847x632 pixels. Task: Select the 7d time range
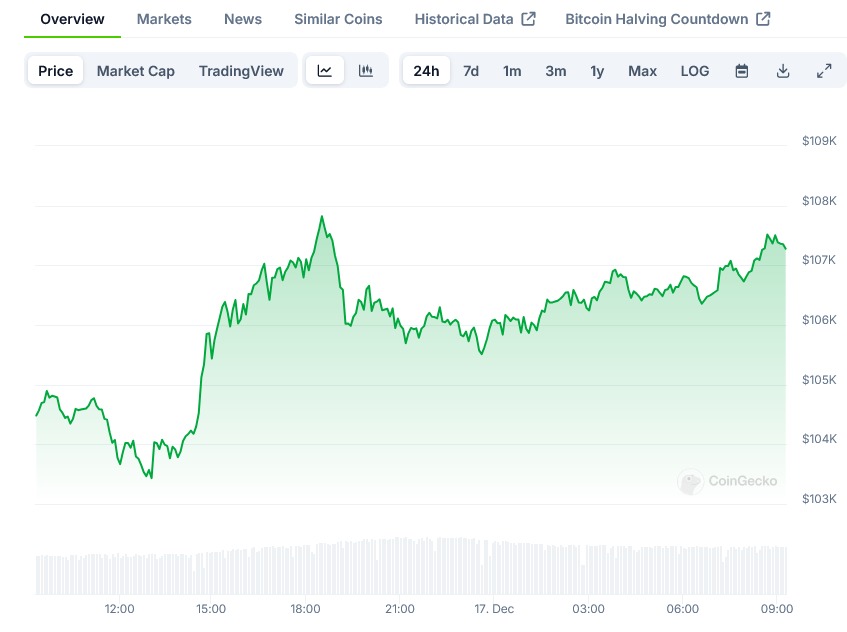click(x=471, y=71)
